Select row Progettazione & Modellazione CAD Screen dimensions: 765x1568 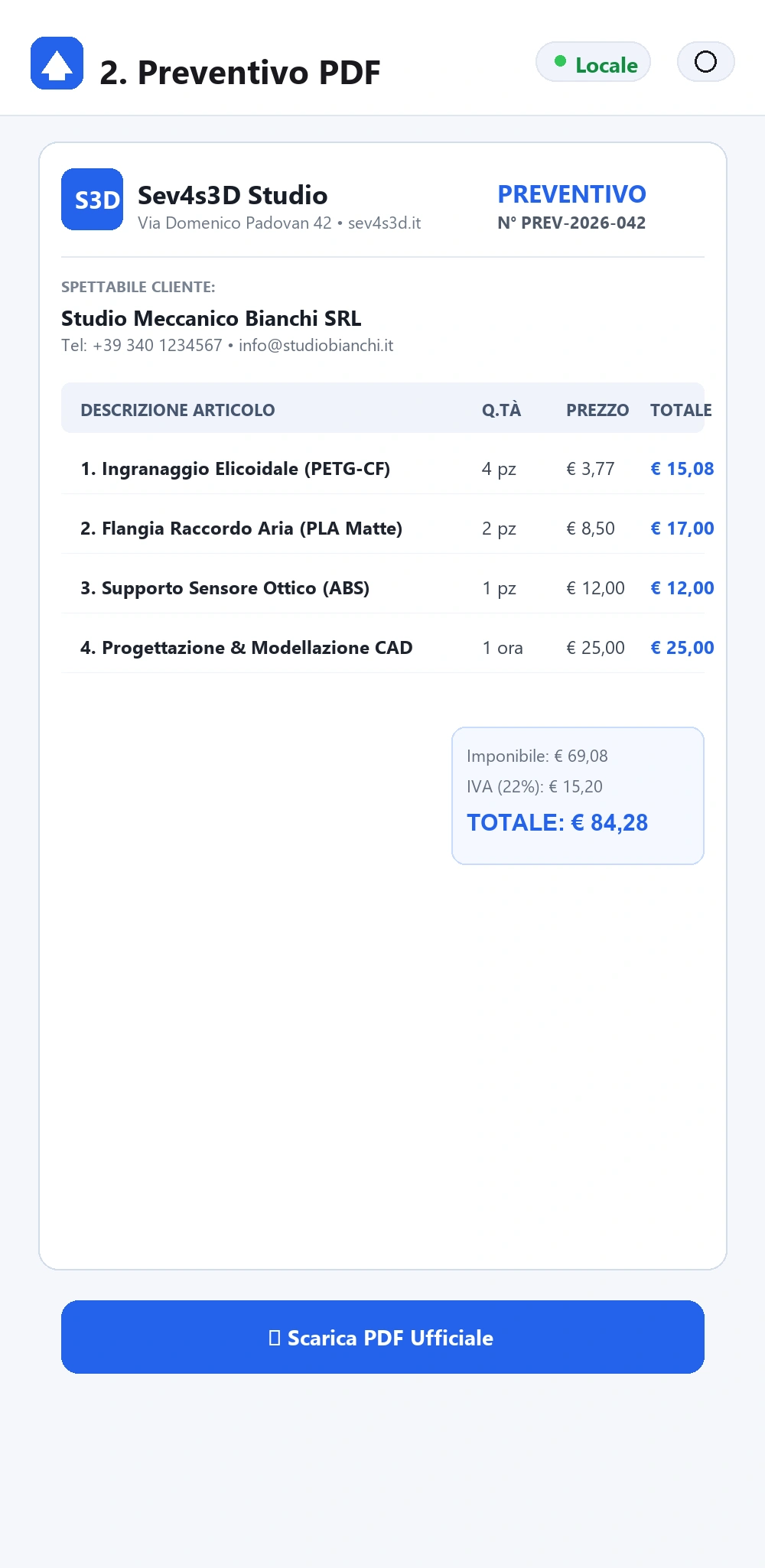click(382, 648)
